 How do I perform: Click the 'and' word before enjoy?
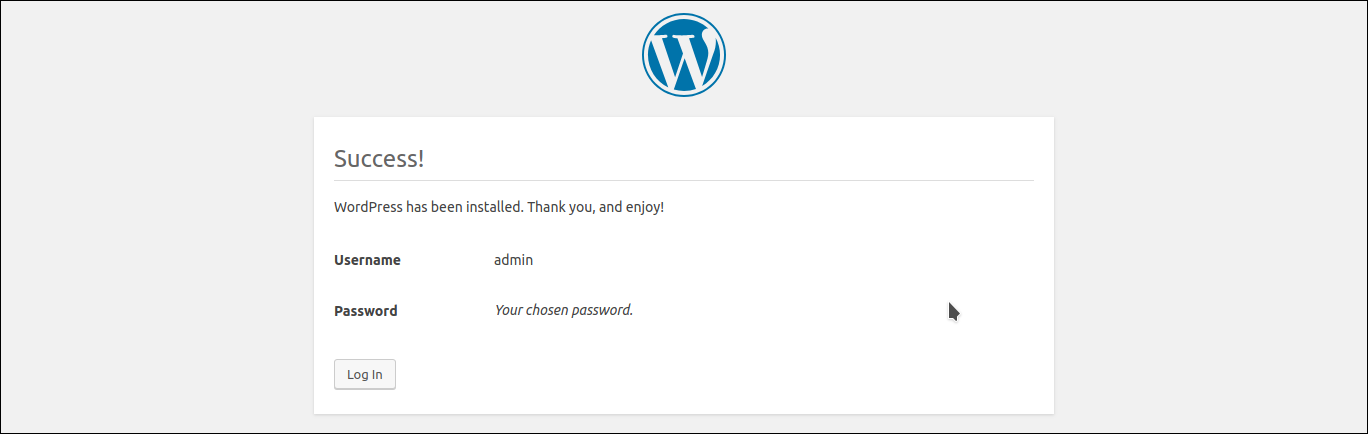pos(610,207)
